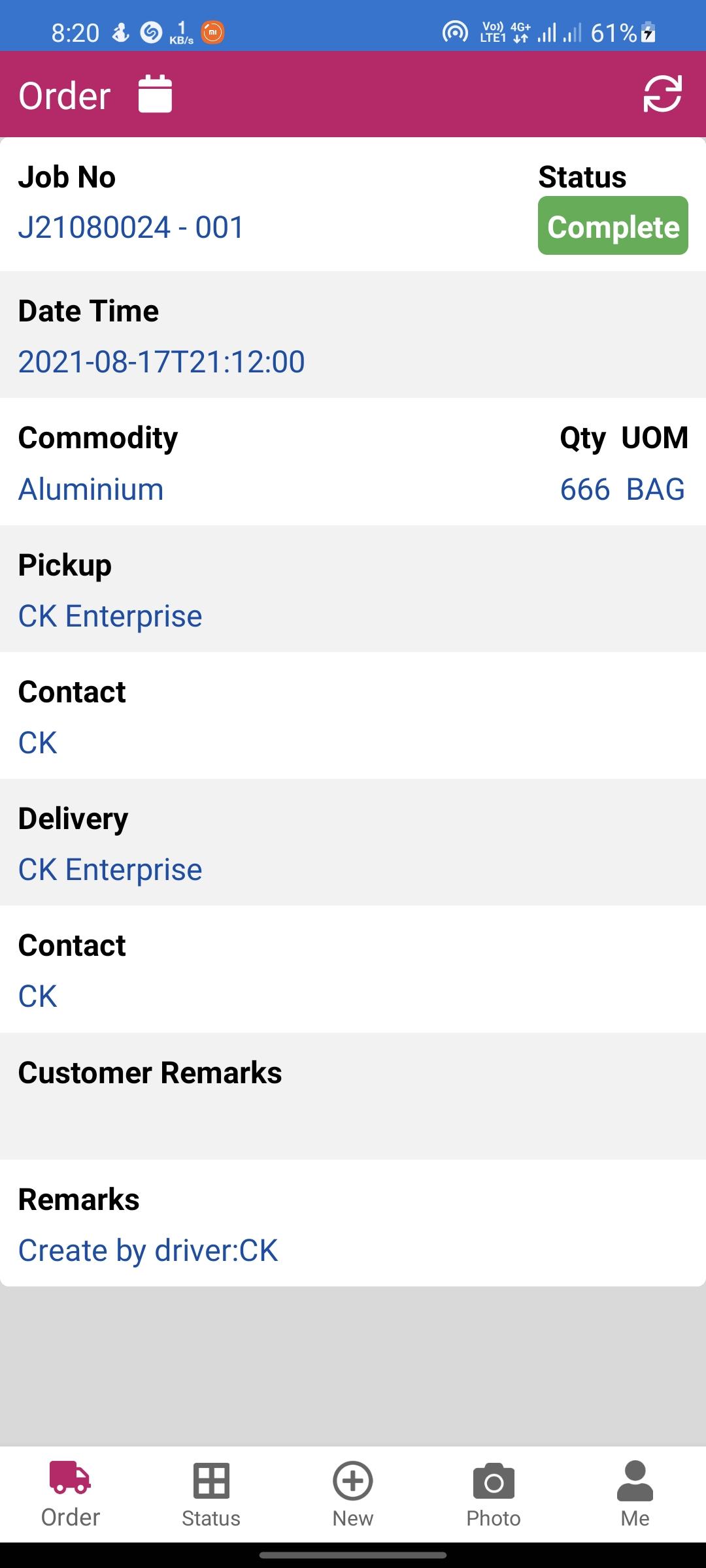Open the Photo camera icon
The image size is (706, 1568).
pos(494,1480)
